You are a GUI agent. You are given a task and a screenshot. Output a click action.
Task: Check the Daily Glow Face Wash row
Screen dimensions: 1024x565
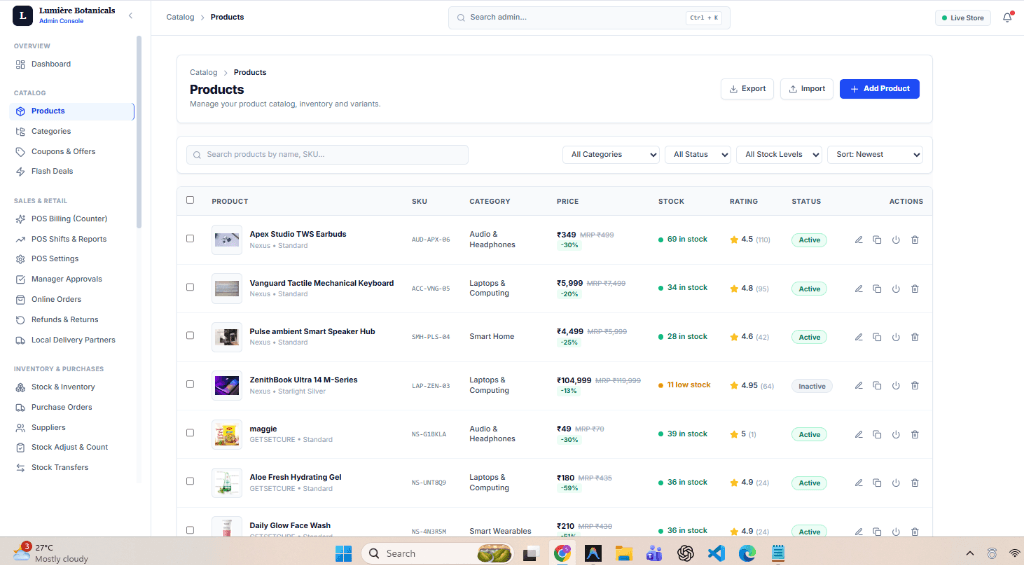(190, 530)
